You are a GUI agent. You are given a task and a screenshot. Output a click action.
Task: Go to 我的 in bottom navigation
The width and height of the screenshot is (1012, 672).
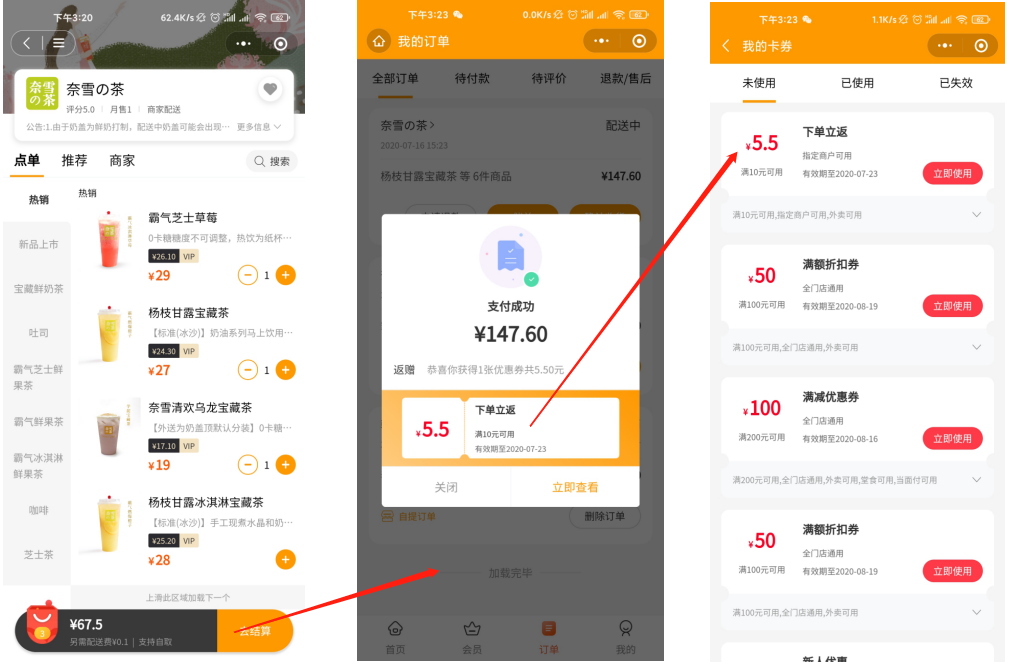625,637
